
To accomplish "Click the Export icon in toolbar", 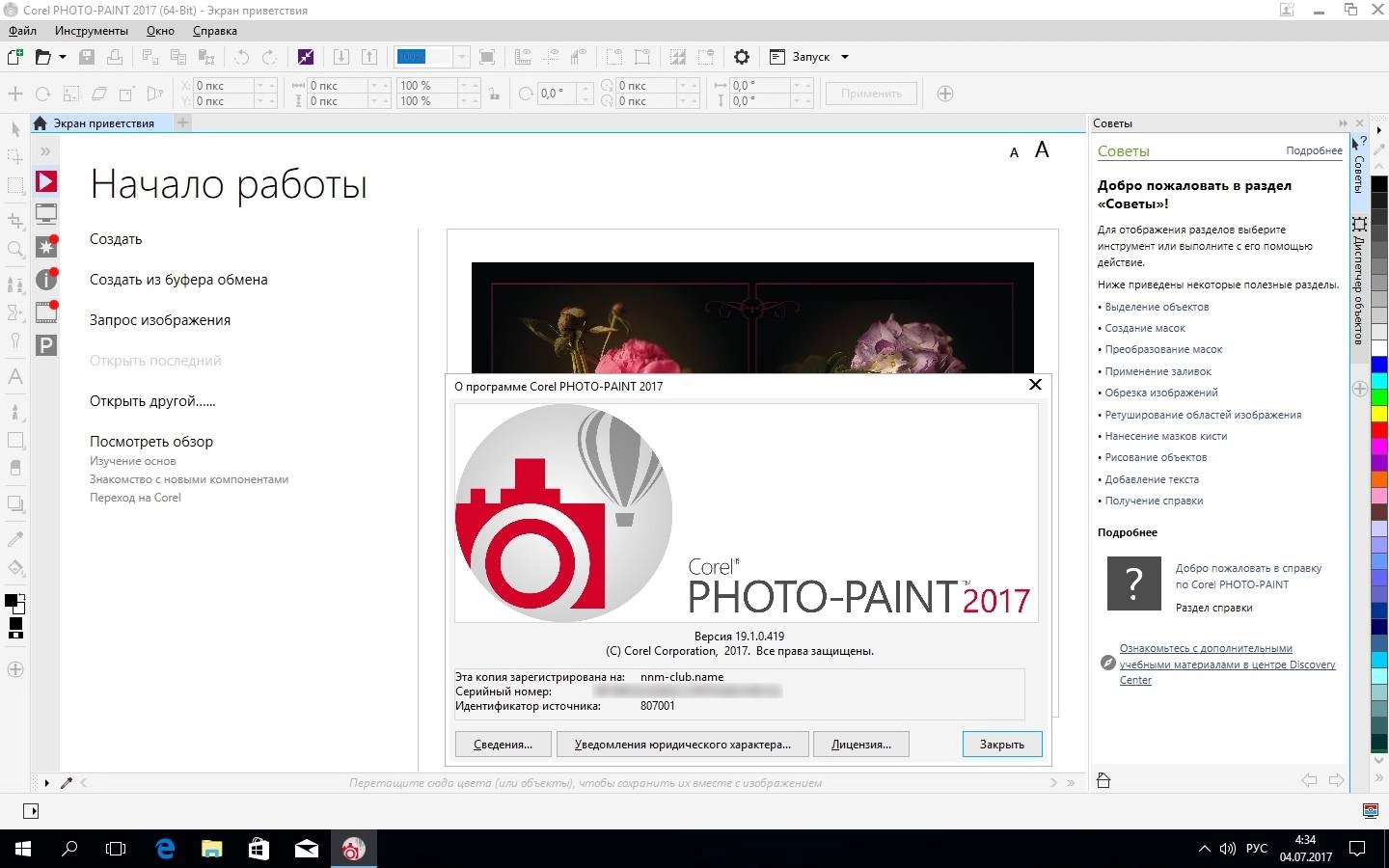I will 368,57.
